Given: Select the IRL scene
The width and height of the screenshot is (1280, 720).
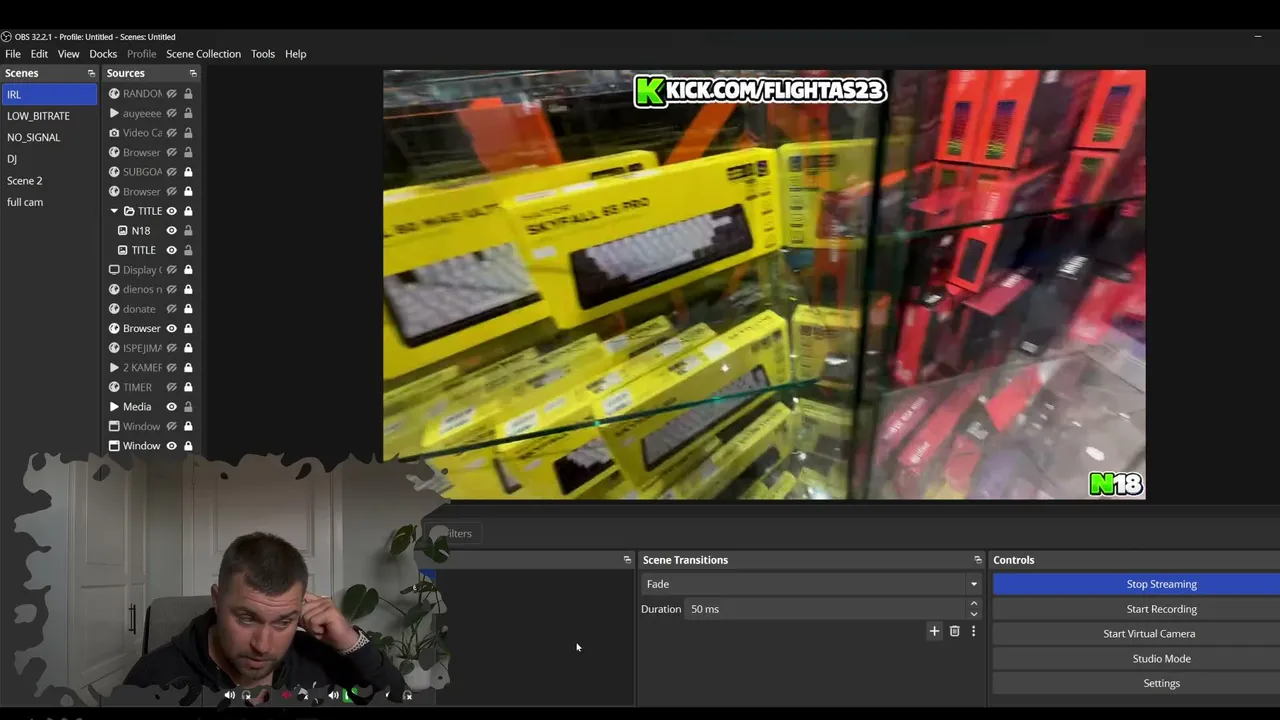Looking at the screenshot, I should (x=49, y=94).
